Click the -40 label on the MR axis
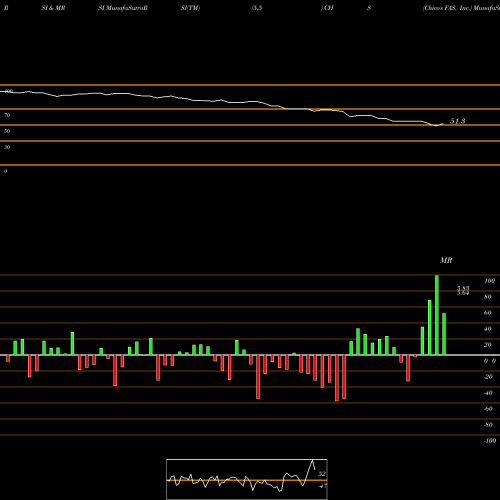Screen dimensions: 500x500 (x=488, y=393)
